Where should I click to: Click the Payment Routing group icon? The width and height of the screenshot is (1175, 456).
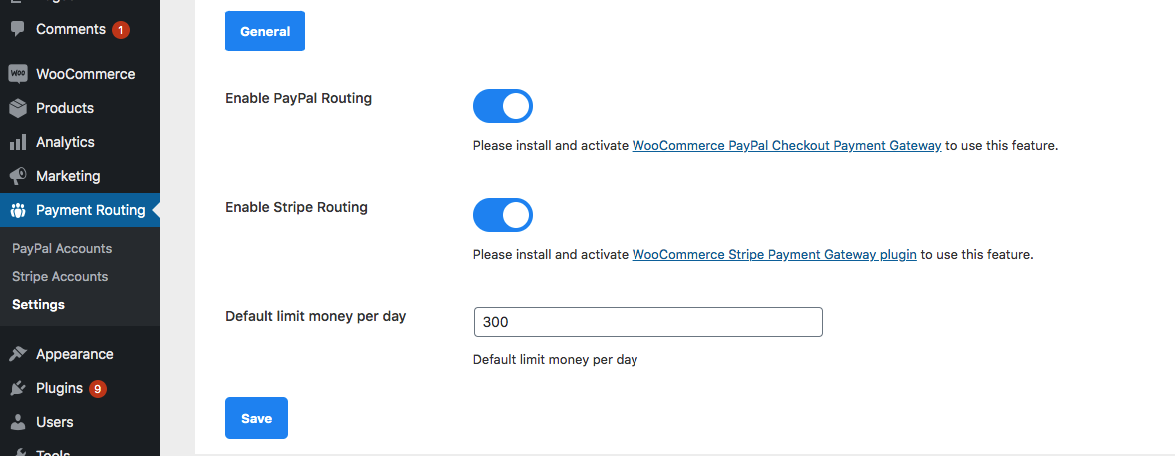point(17,210)
